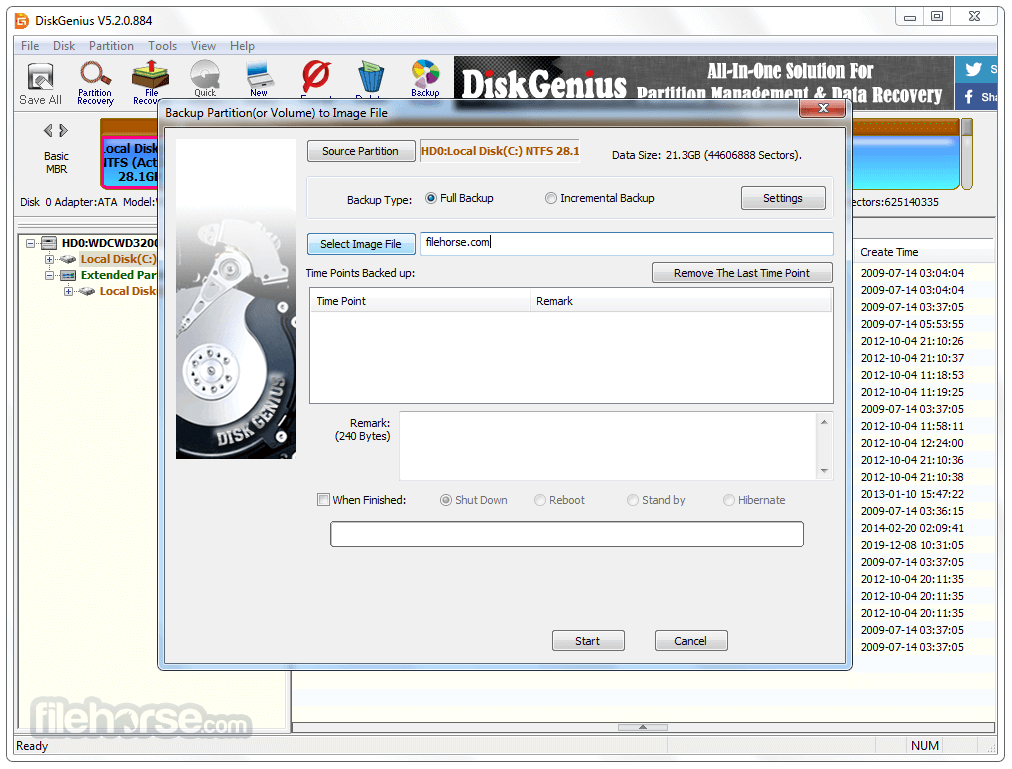Viewport: 1012px width, 769px height.
Task: Click inside the Remark text area
Action: tap(608, 446)
